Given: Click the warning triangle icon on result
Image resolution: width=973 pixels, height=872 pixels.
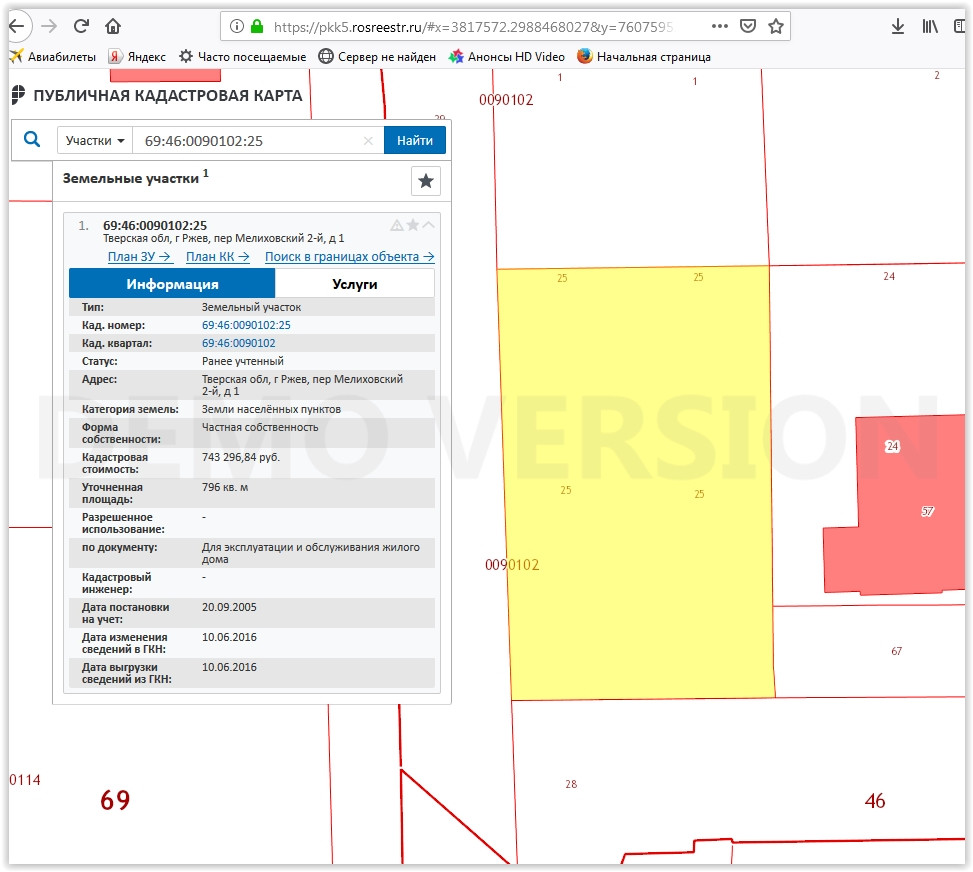Looking at the screenshot, I should tap(397, 225).
